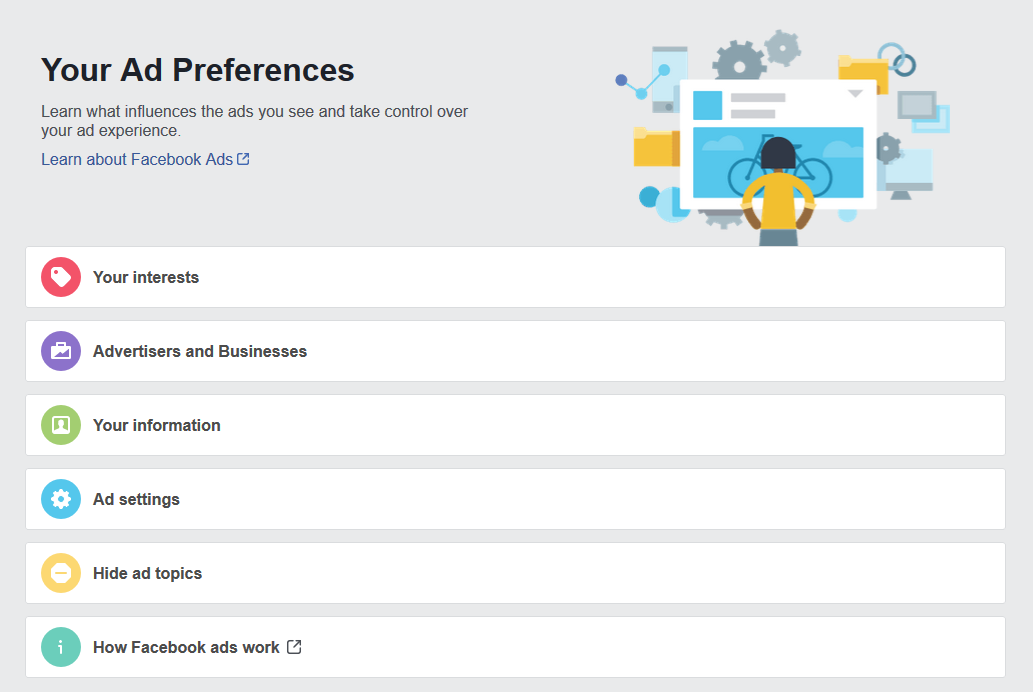Click the red tag icon for Your interests

61,277
